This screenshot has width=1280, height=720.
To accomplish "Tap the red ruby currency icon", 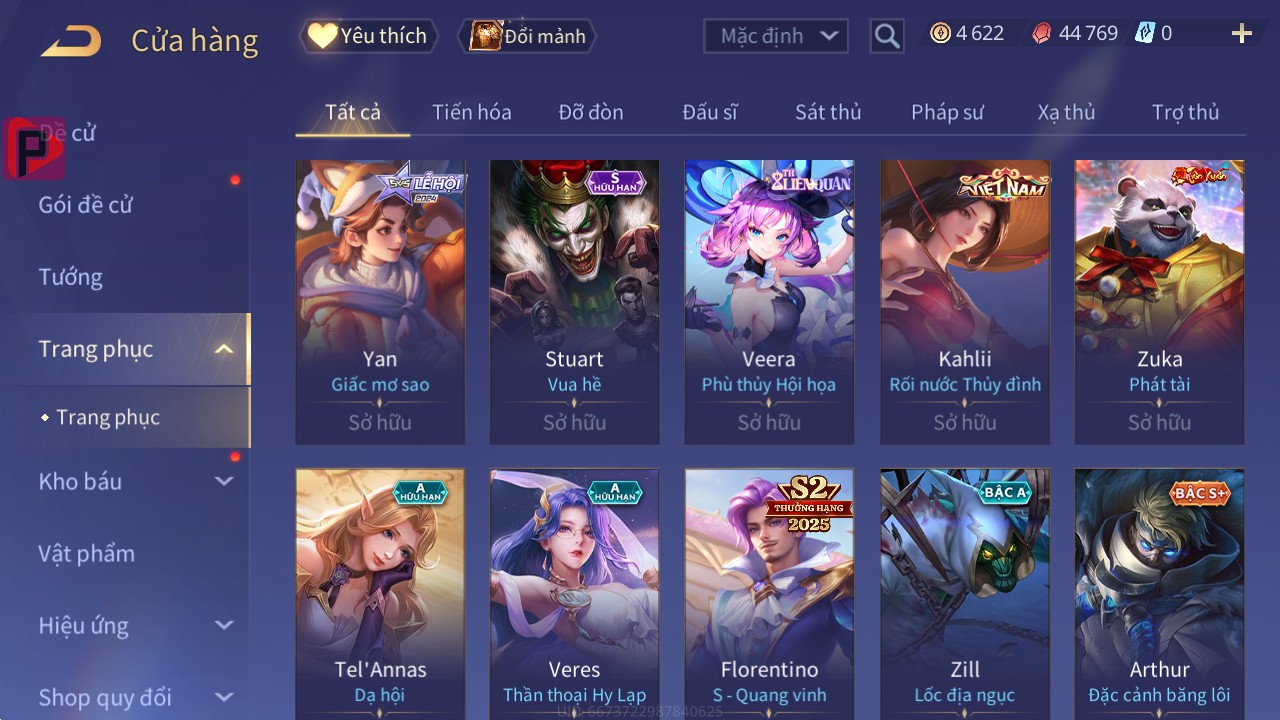I will coord(1042,33).
